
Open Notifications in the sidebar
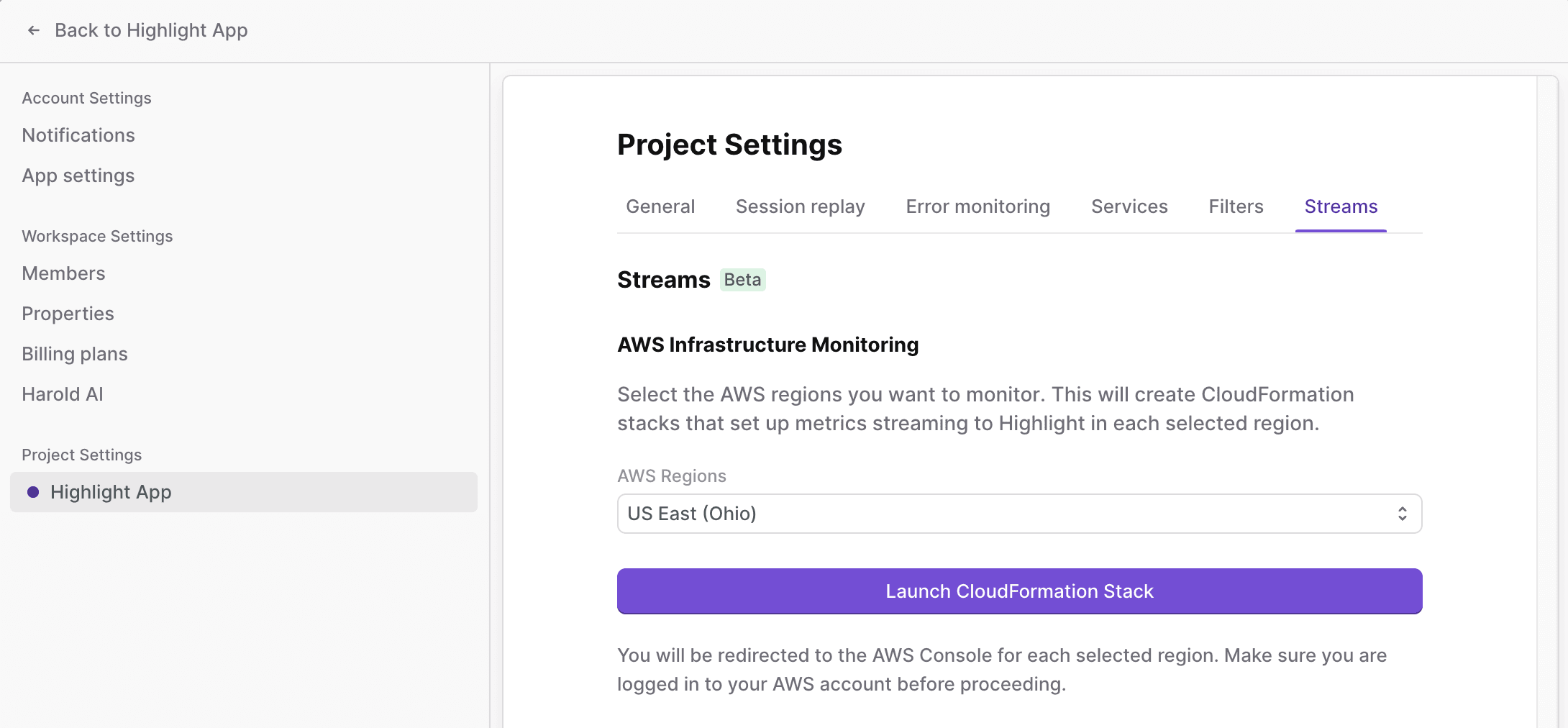pyautogui.click(x=78, y=135)
